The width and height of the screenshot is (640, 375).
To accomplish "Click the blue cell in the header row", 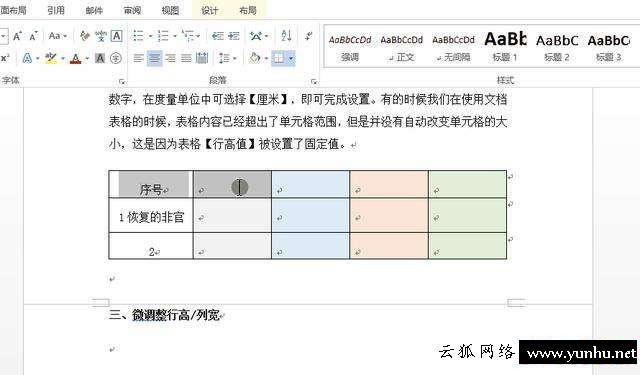I will pyautogui.click(x=311, y=184).
